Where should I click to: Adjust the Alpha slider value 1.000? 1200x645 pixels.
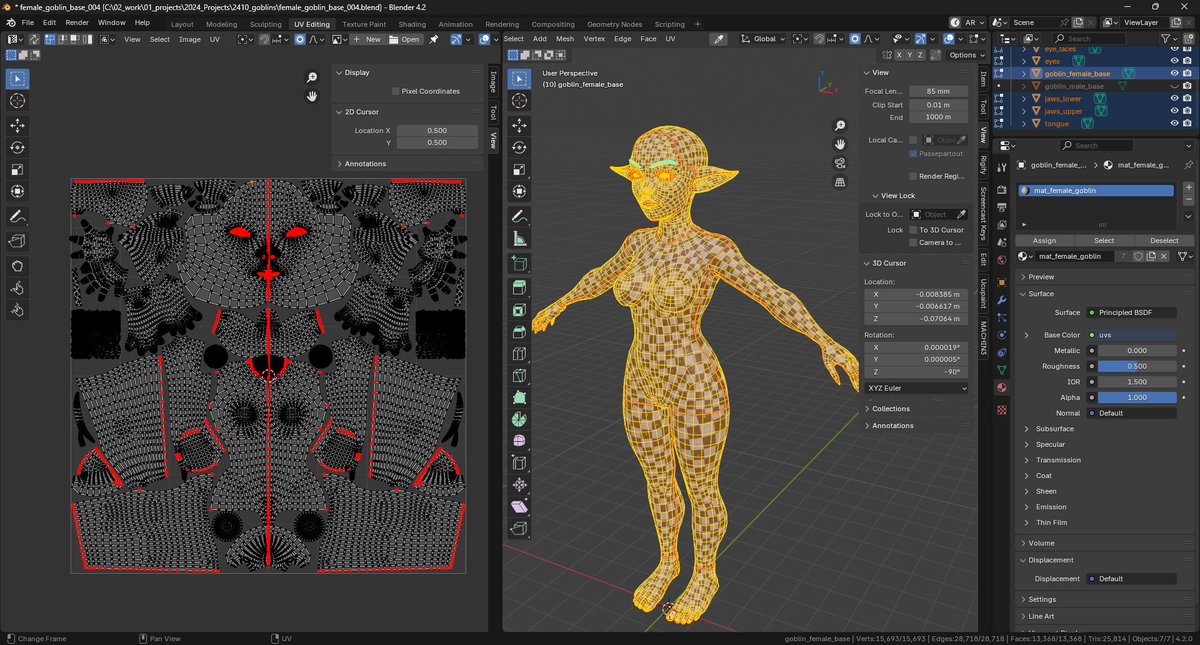(x=1137, y=397)
